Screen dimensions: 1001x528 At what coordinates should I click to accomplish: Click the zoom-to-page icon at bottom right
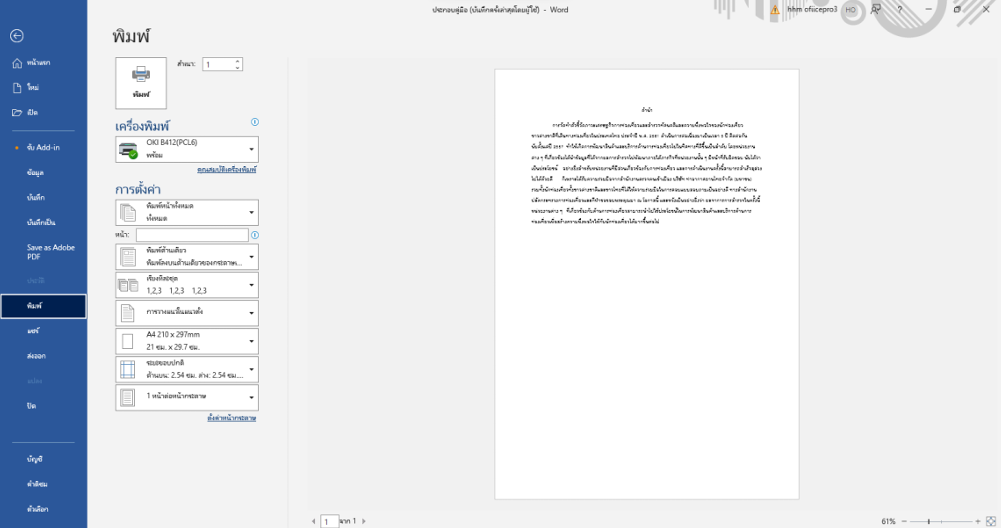click(991, 521)
